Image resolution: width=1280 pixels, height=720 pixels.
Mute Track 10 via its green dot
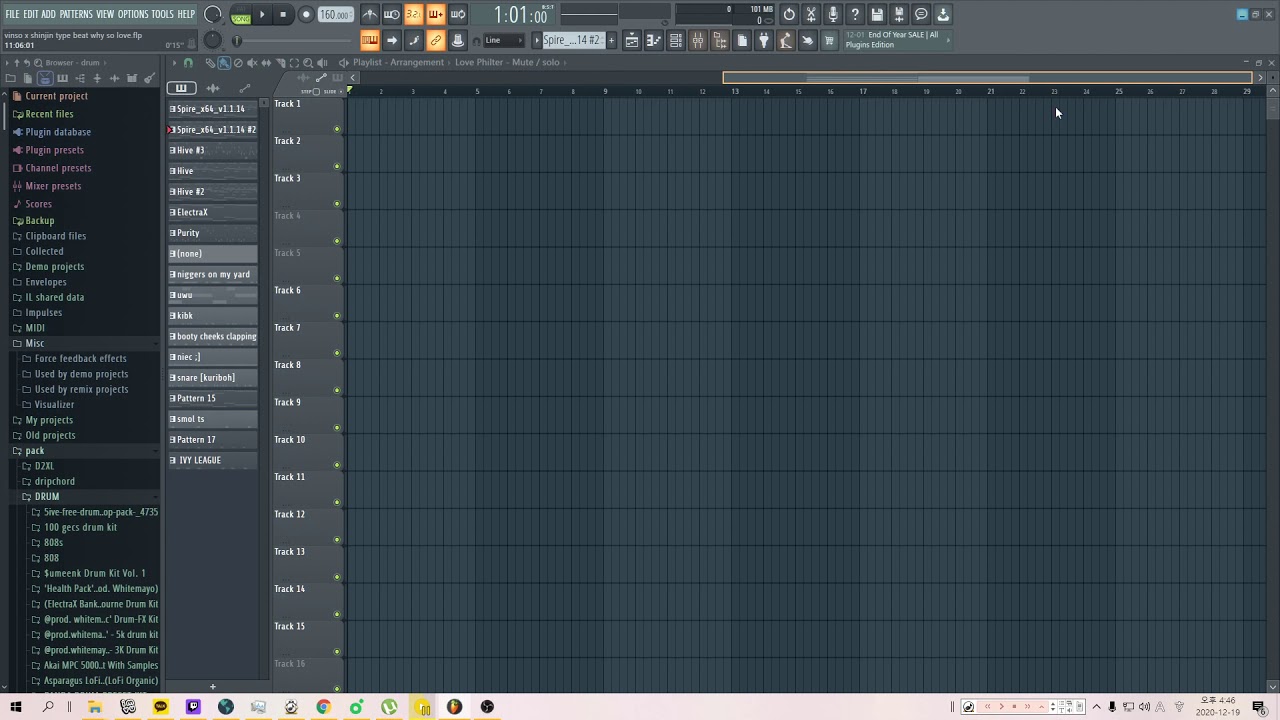[x=337, y=465]
